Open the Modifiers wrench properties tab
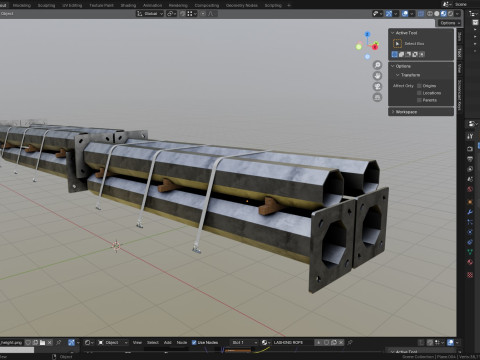This screenshot has width=480, height=360. (x=470, y=212)
